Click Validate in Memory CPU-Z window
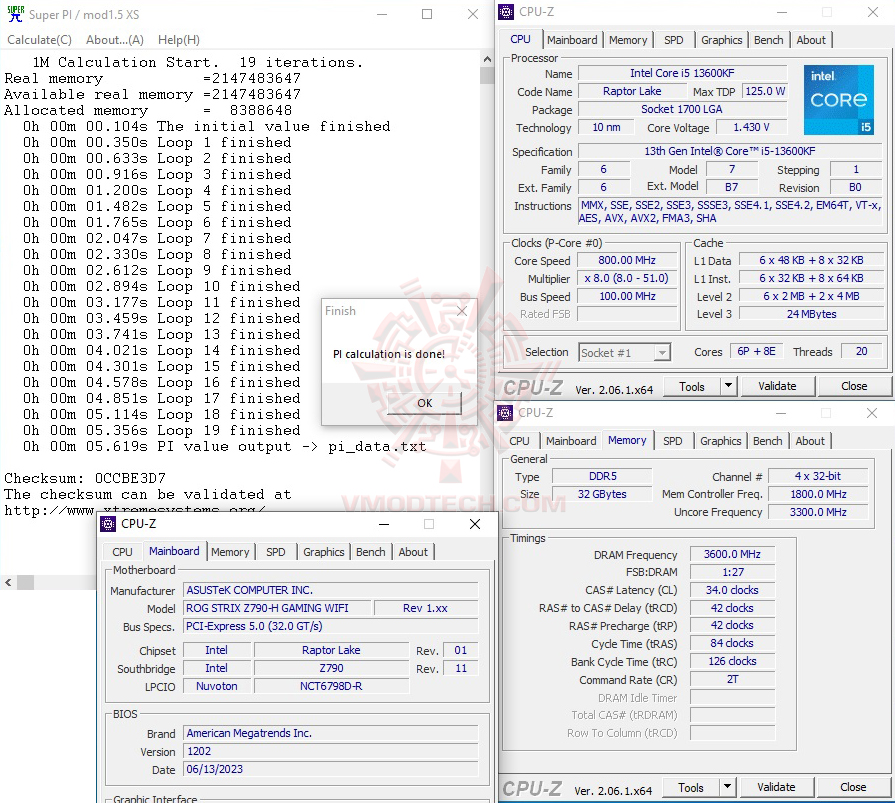The image size is (895, 803). point(776,788)
